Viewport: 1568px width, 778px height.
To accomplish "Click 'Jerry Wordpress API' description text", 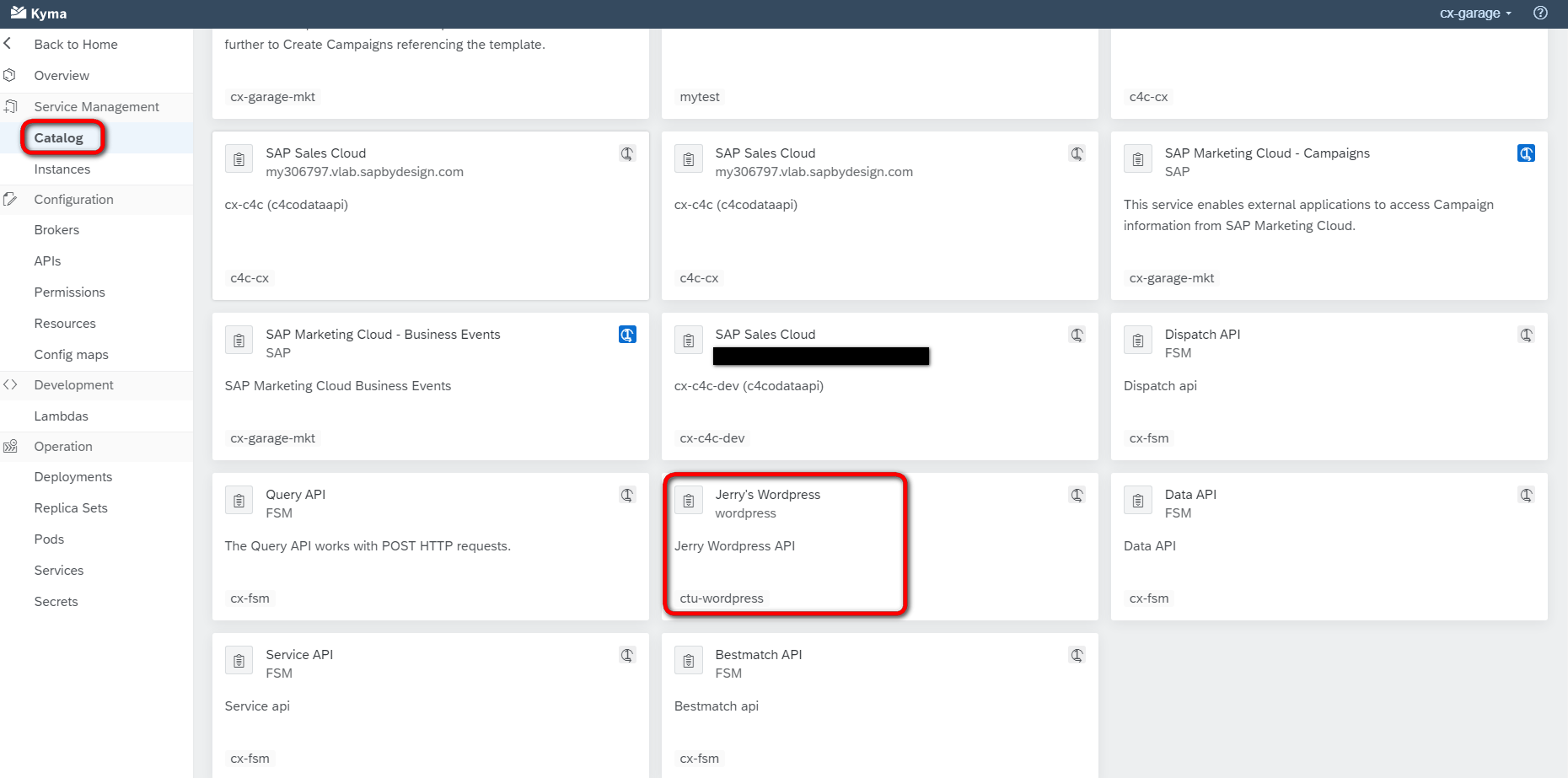I will pos(734,545).
